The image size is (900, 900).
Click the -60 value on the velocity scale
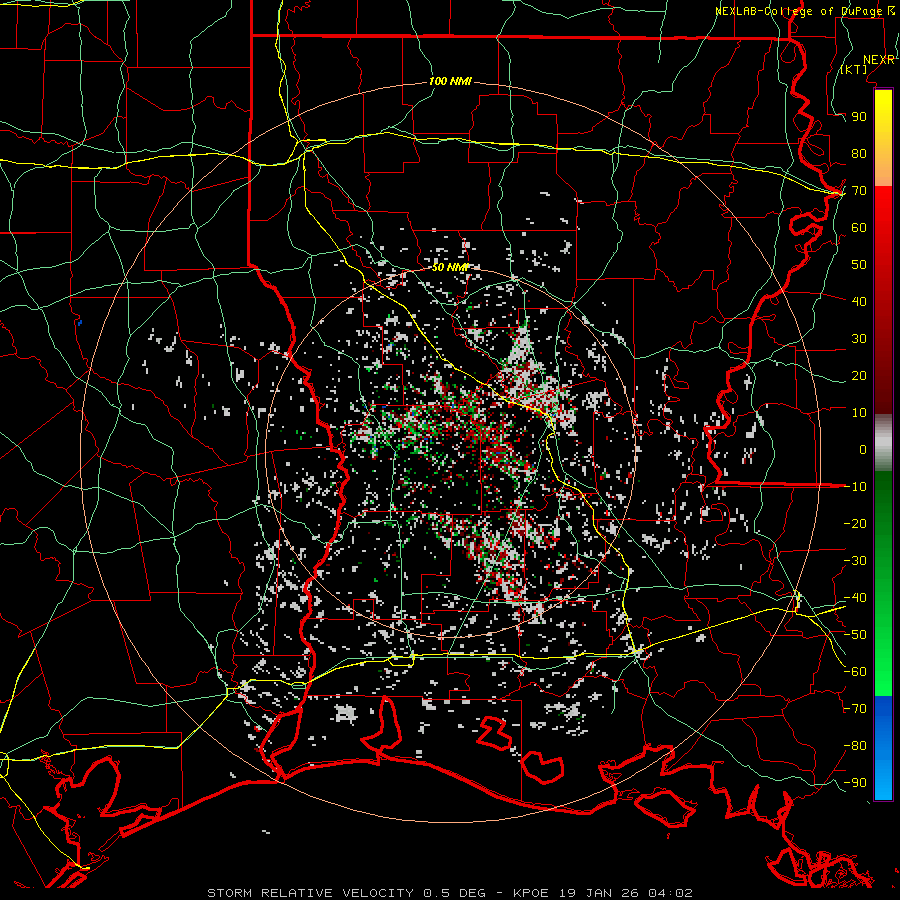coord(855,672)
